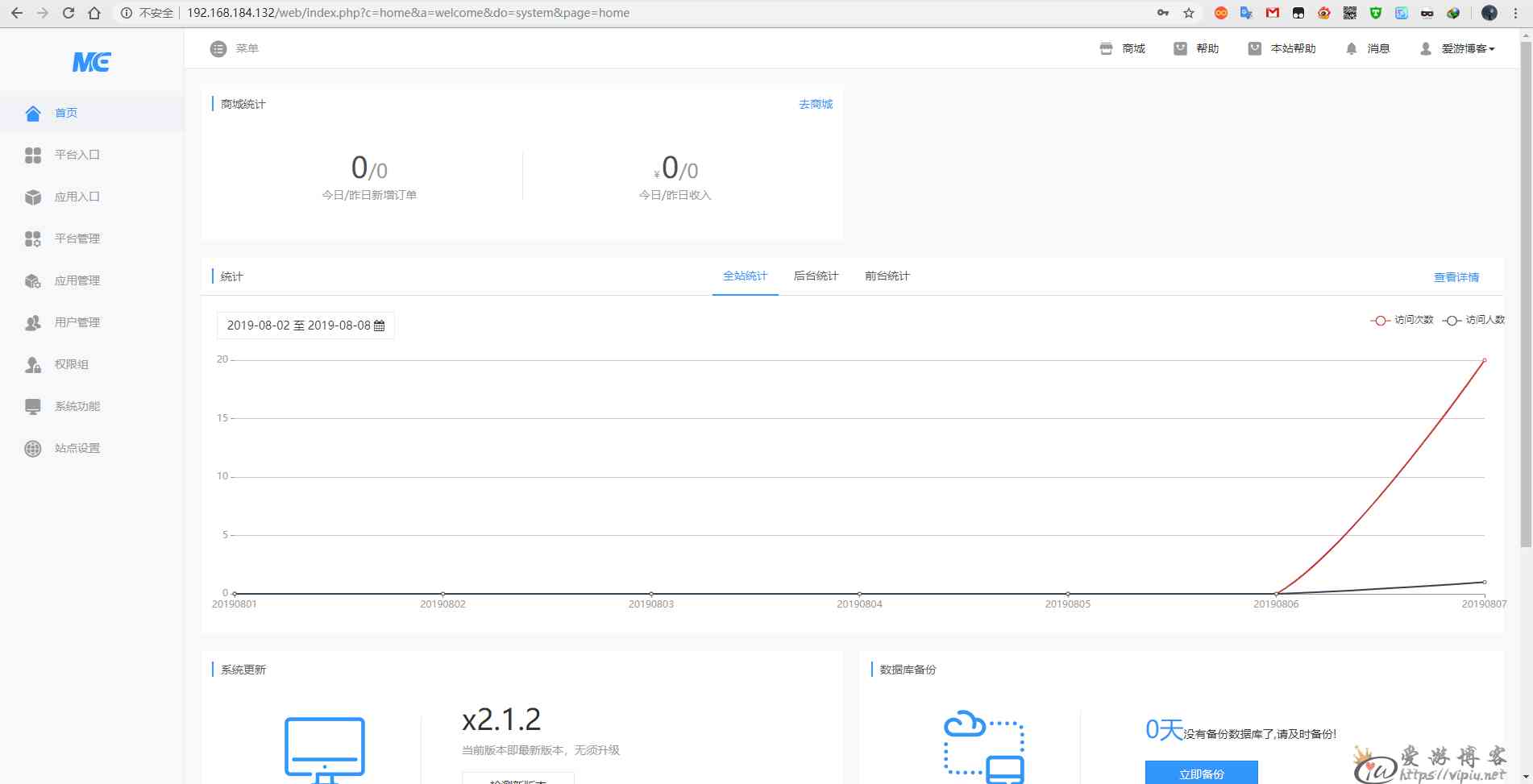Open the 商城 store icon in header
Image resolution: width=1533 pixels, height=784 pixels.
pyautogui.click(x=1106, y=49)
